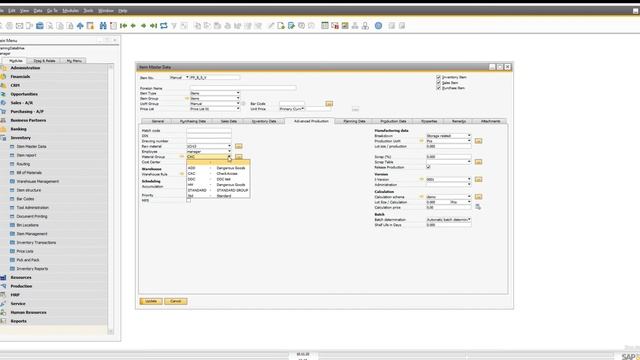This screenshot has width=640, height=360.
Task: Click the Filter funnel toolbar icon
Action: coord(174,26)
